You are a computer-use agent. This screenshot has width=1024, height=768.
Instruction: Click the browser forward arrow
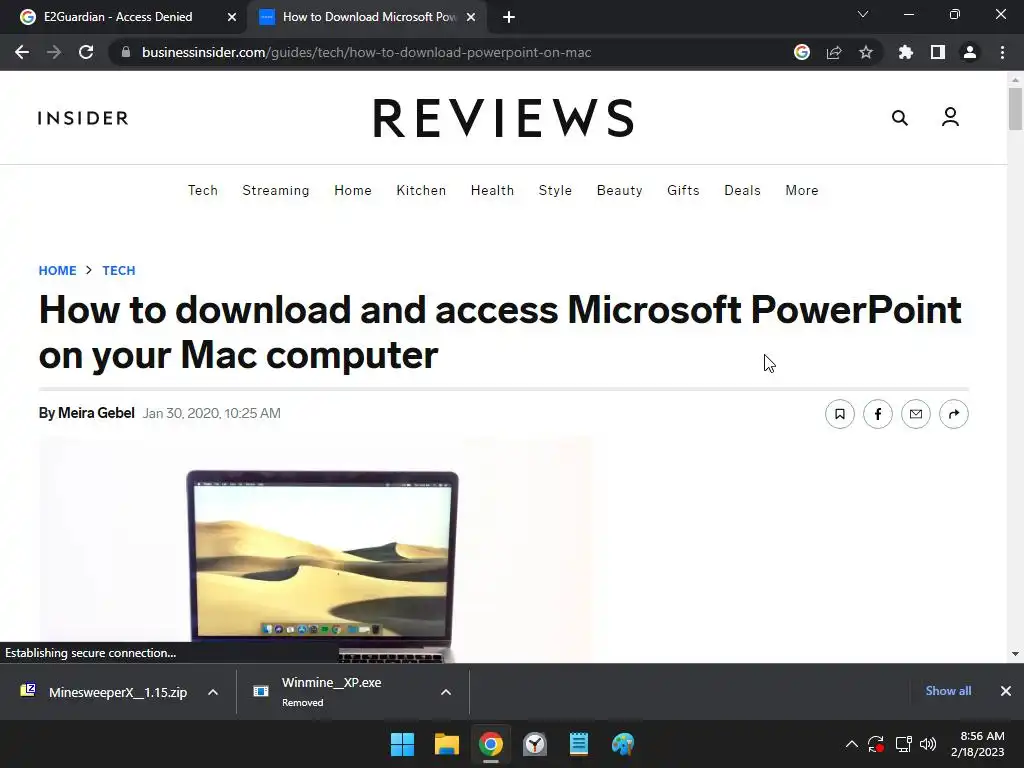tap(54, 52)
